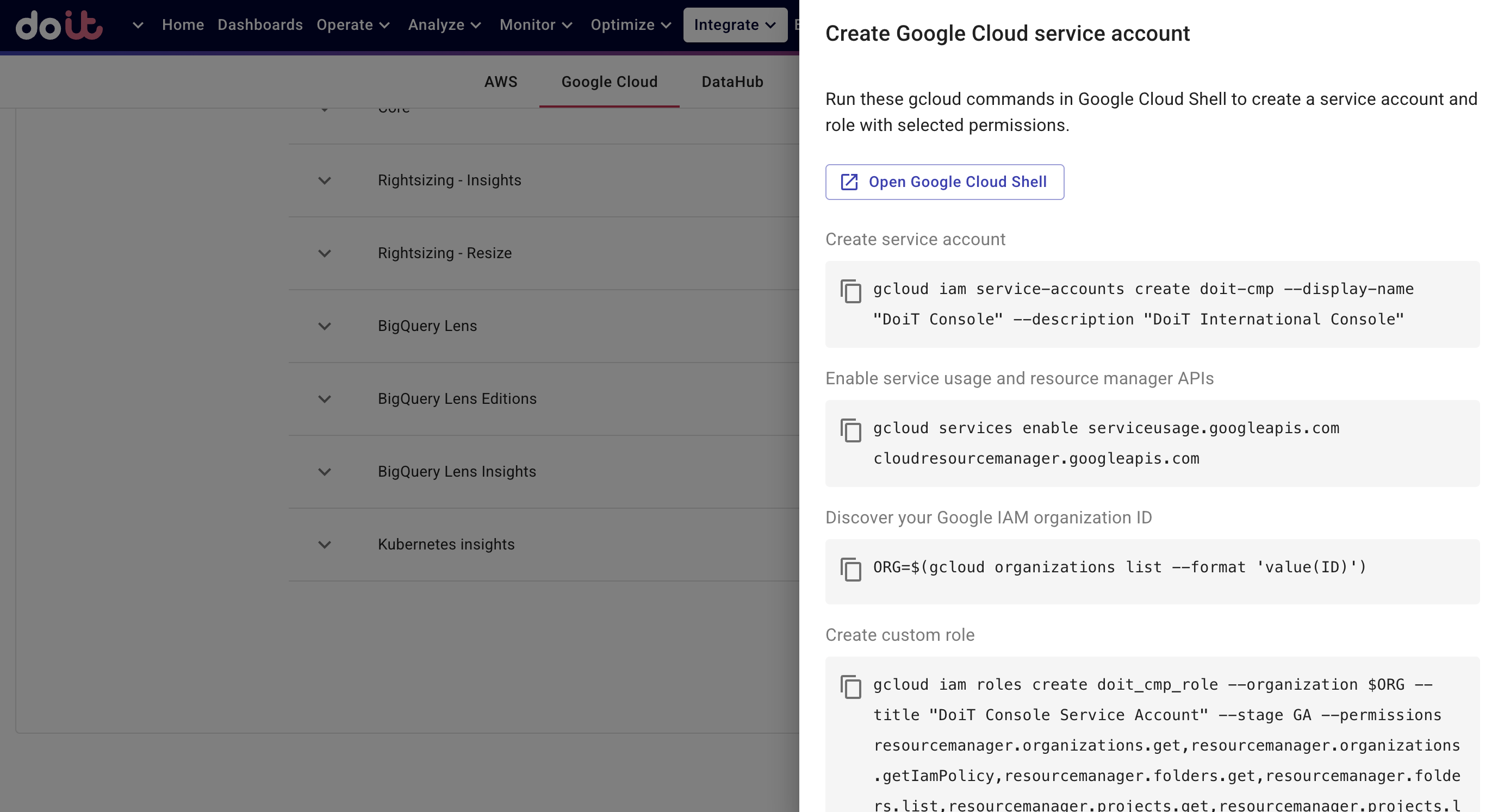Expand the Kubernetes insights section
Viewport: 1504px width, 812px height.
325,545
